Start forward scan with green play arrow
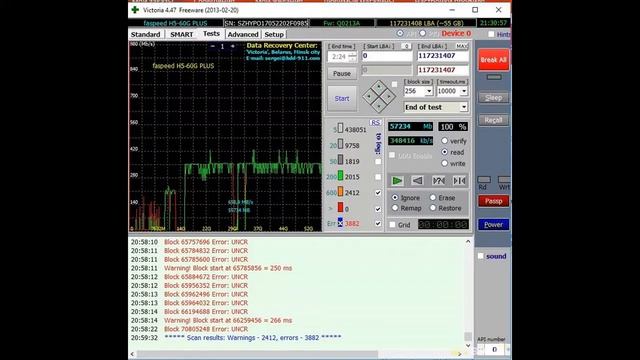Screen dimensions: 640x360 pyautogui.click(x=397, y=180)
